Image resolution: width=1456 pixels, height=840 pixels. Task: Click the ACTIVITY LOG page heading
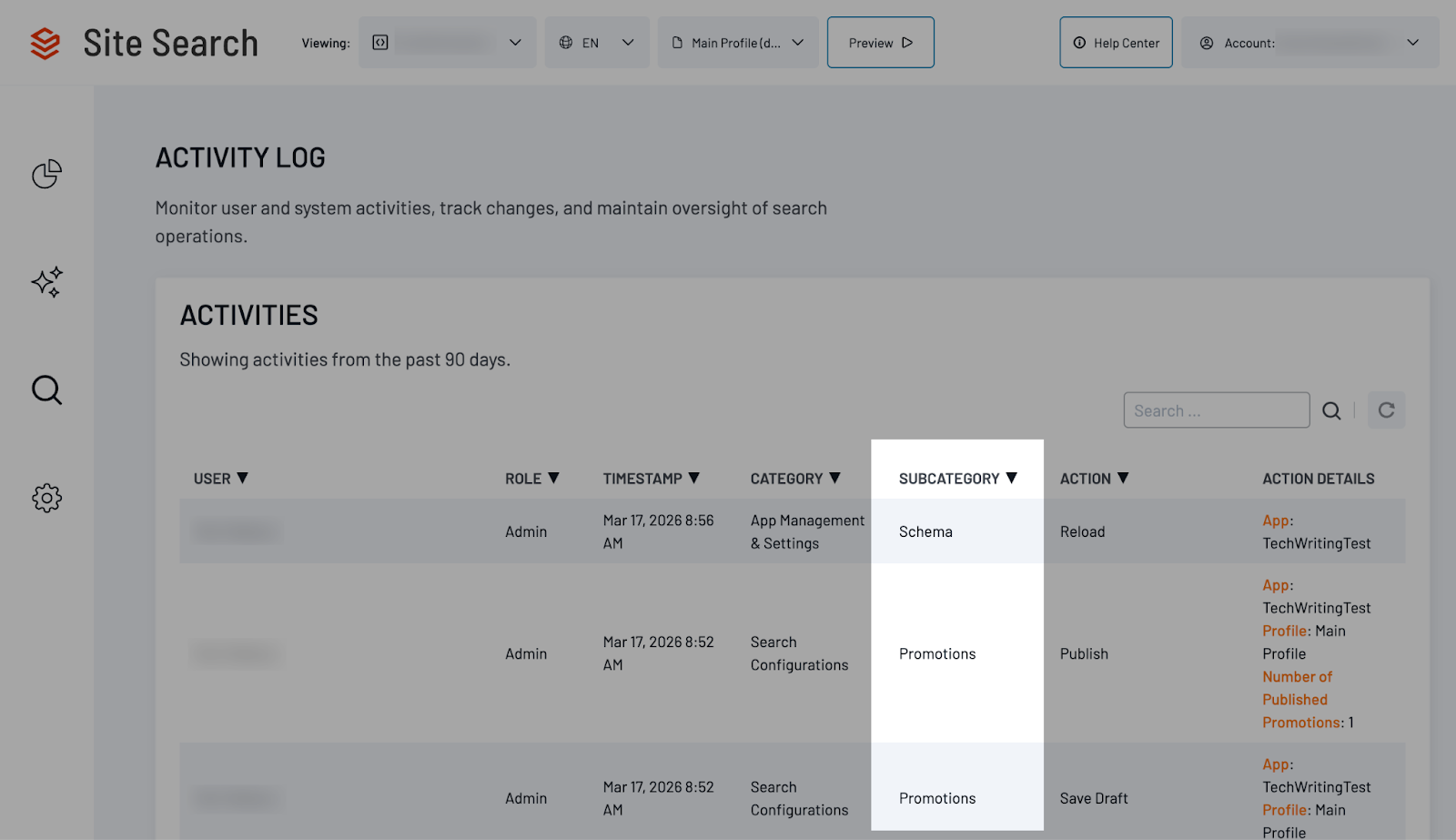pyautogui.click(x=240, y=157)
